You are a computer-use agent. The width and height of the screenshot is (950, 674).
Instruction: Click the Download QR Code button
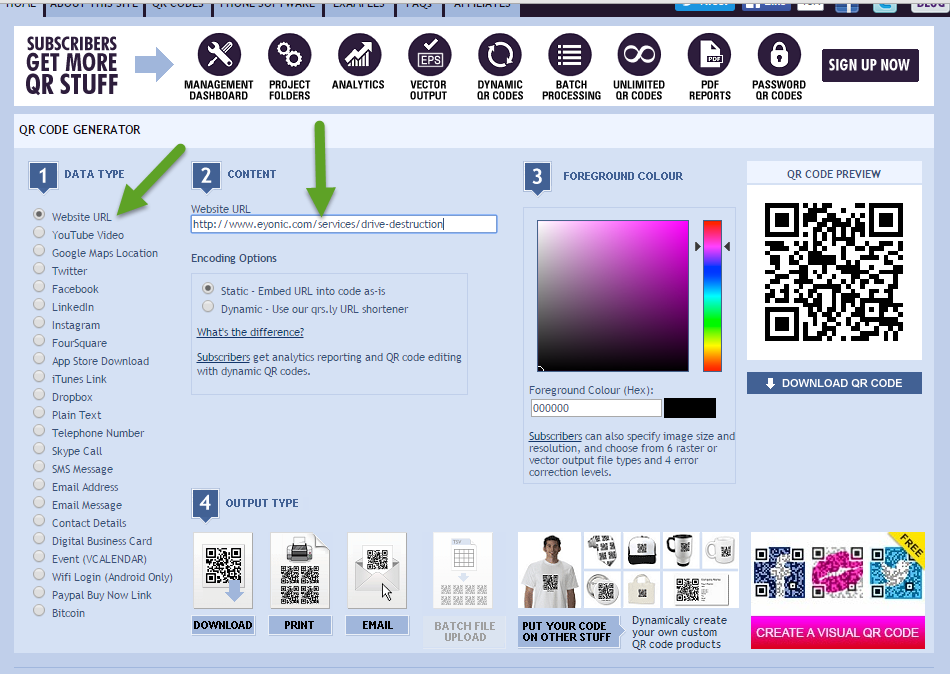(x=834, y=383)
